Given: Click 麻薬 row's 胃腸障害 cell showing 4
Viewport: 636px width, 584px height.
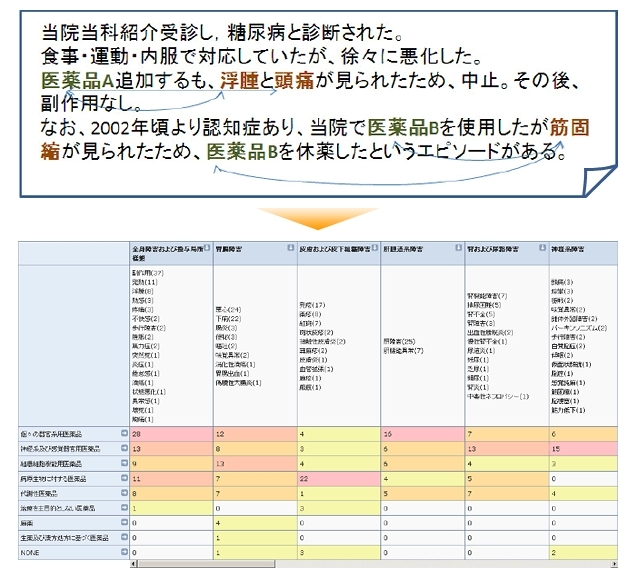Looking at the screenshot, I should click(256, 523).
